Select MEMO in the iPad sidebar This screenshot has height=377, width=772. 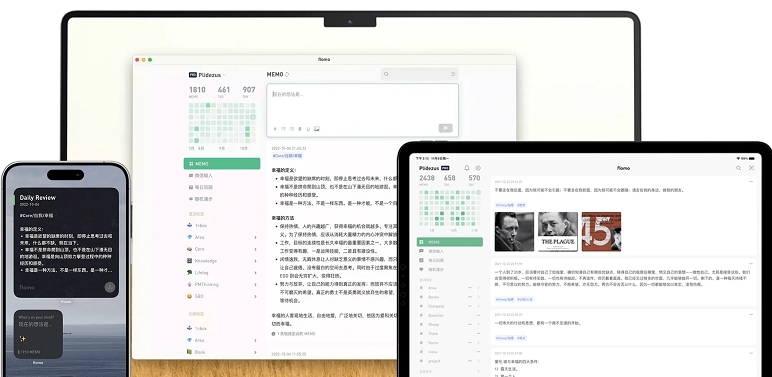coord(450,242)
